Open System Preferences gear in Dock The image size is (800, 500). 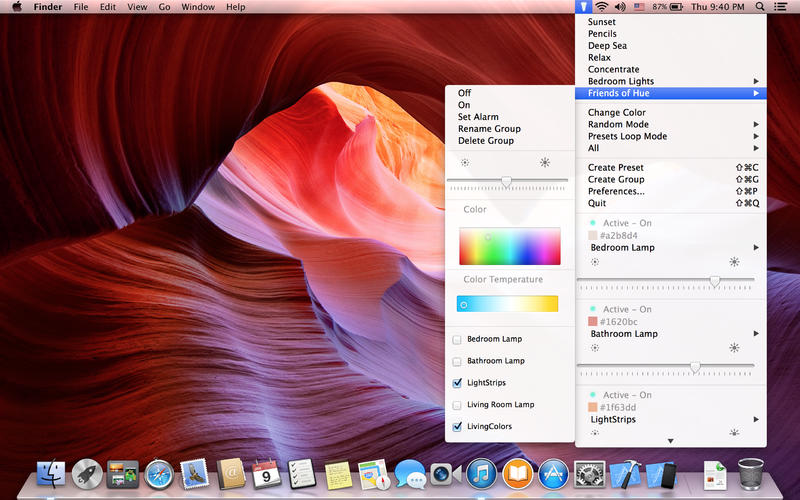[590, 474]
